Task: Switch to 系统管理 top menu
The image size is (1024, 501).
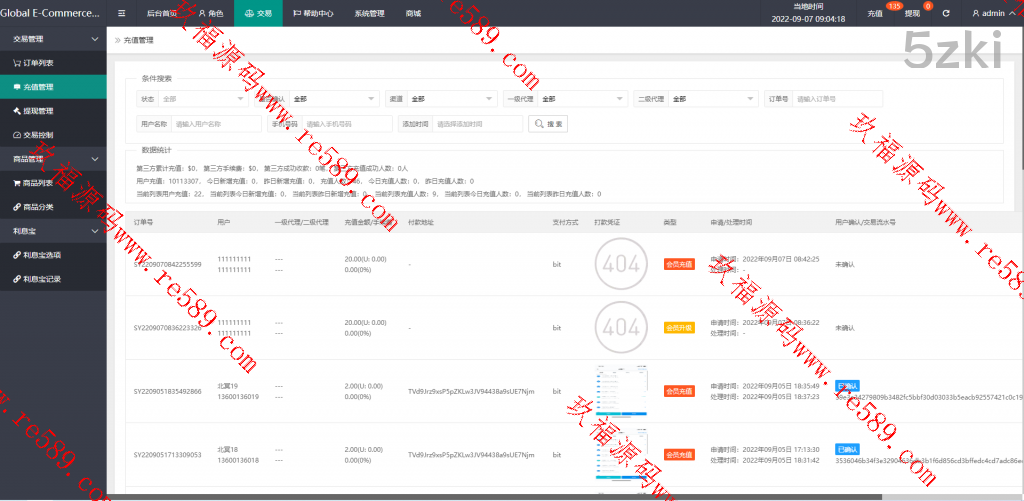Action: 368,14
